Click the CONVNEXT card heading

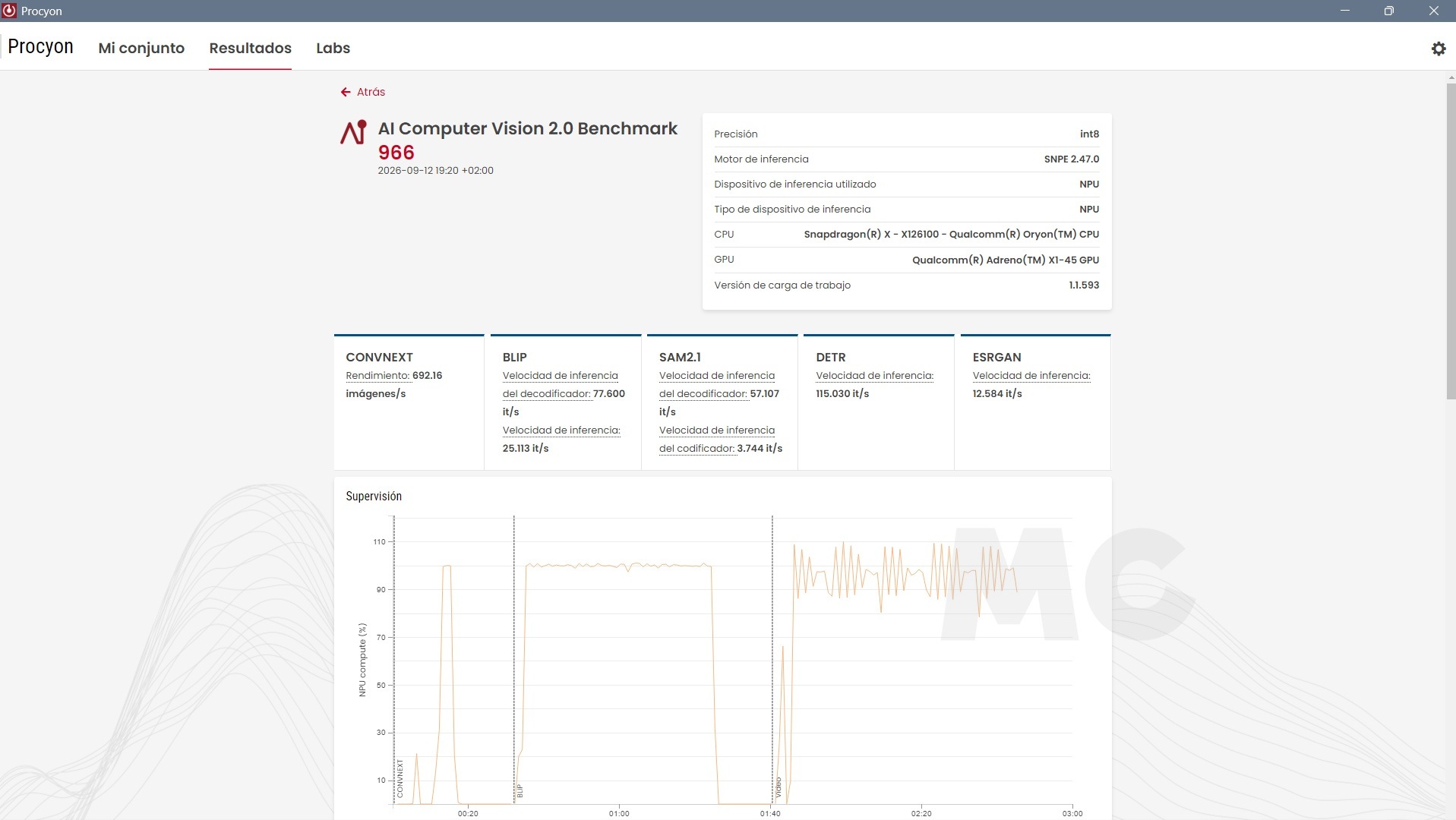[x=379, y=357]
